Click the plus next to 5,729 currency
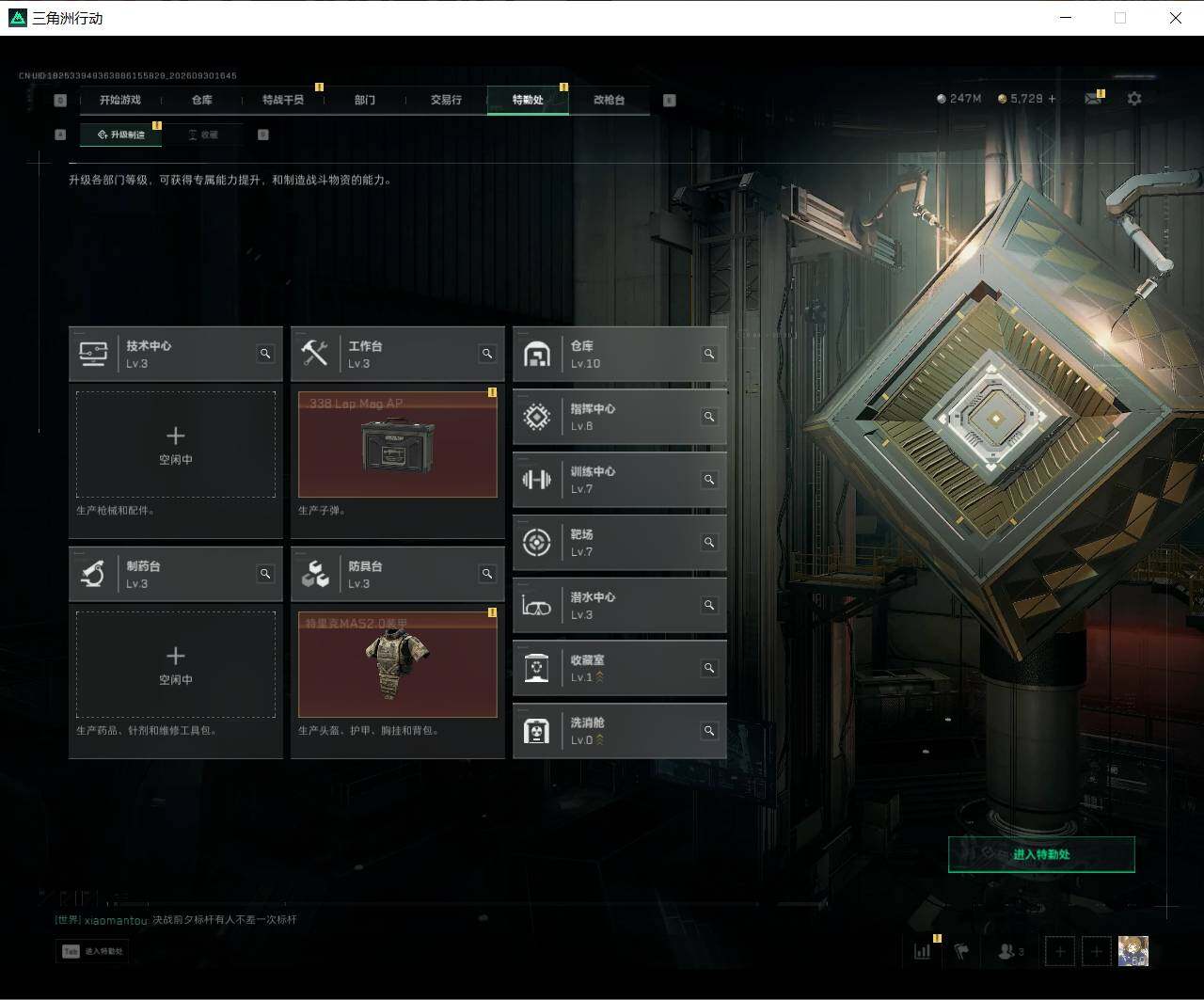Image resolution: width=1204 pixels, height=1000 pixels. point(1052,99)
